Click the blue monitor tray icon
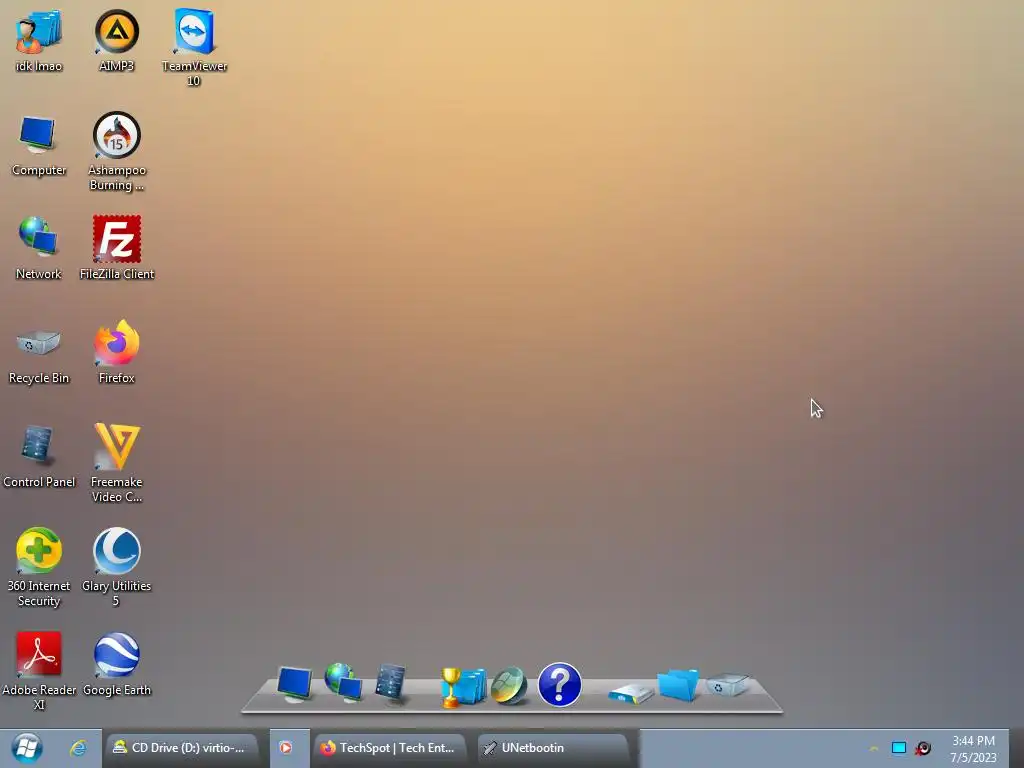 click(899, 748)
